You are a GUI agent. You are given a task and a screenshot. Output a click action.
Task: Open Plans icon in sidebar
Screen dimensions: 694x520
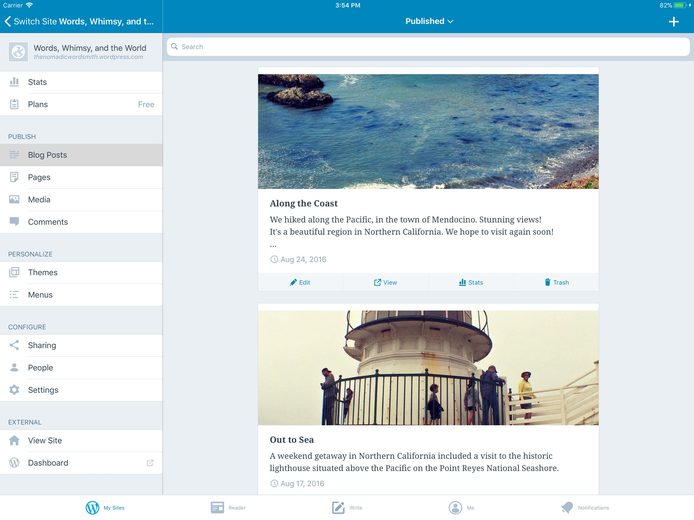pyautogui.click(x=14, y=104)
